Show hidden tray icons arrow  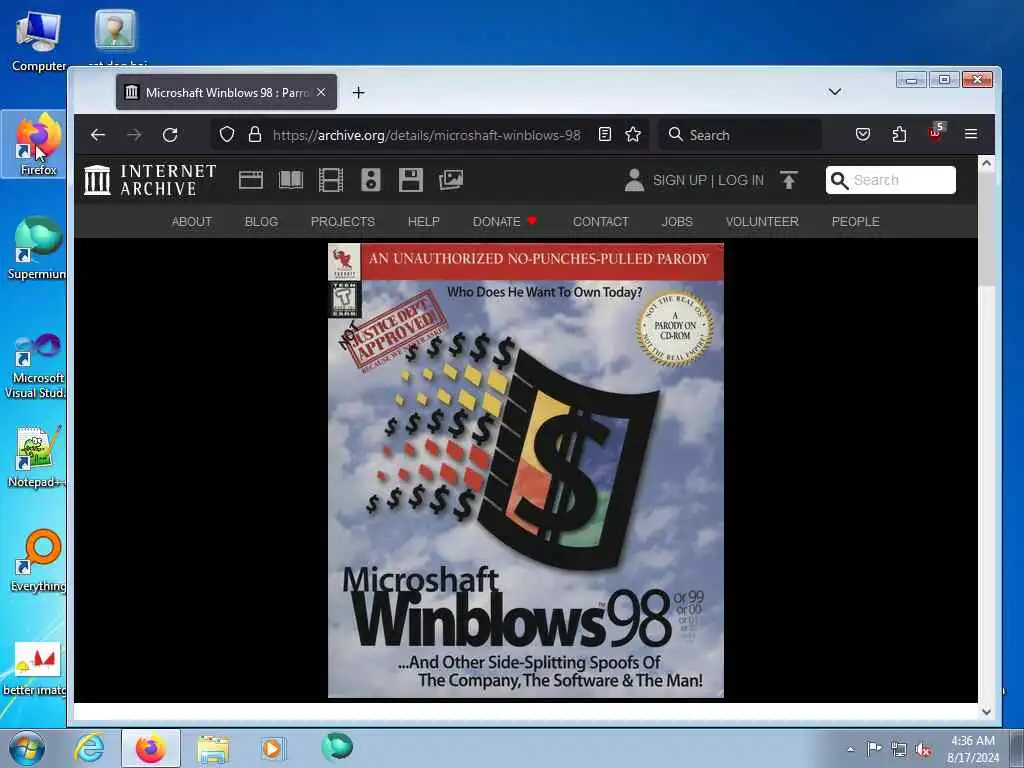coord(850,749)
